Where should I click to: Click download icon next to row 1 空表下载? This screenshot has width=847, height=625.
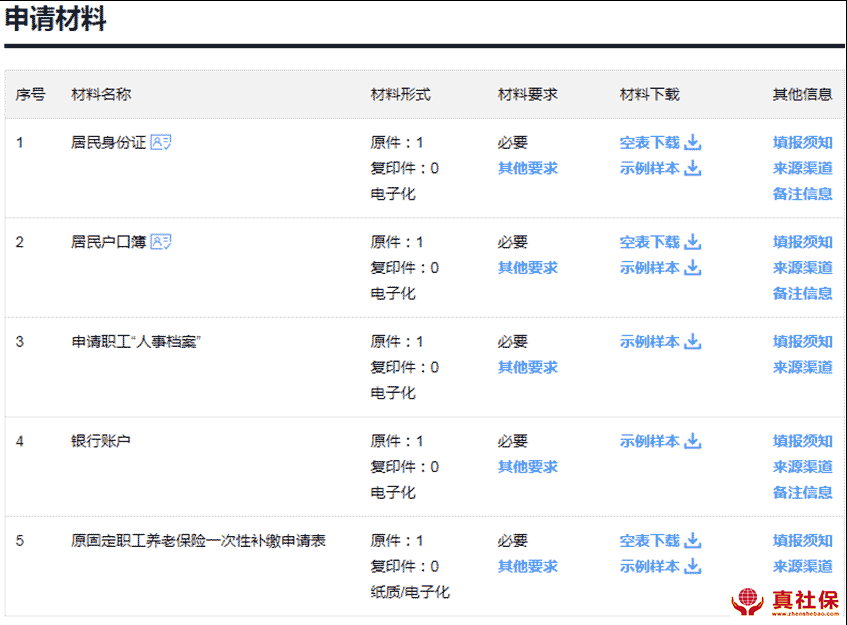pyautogui.click(x=693, y=142)
